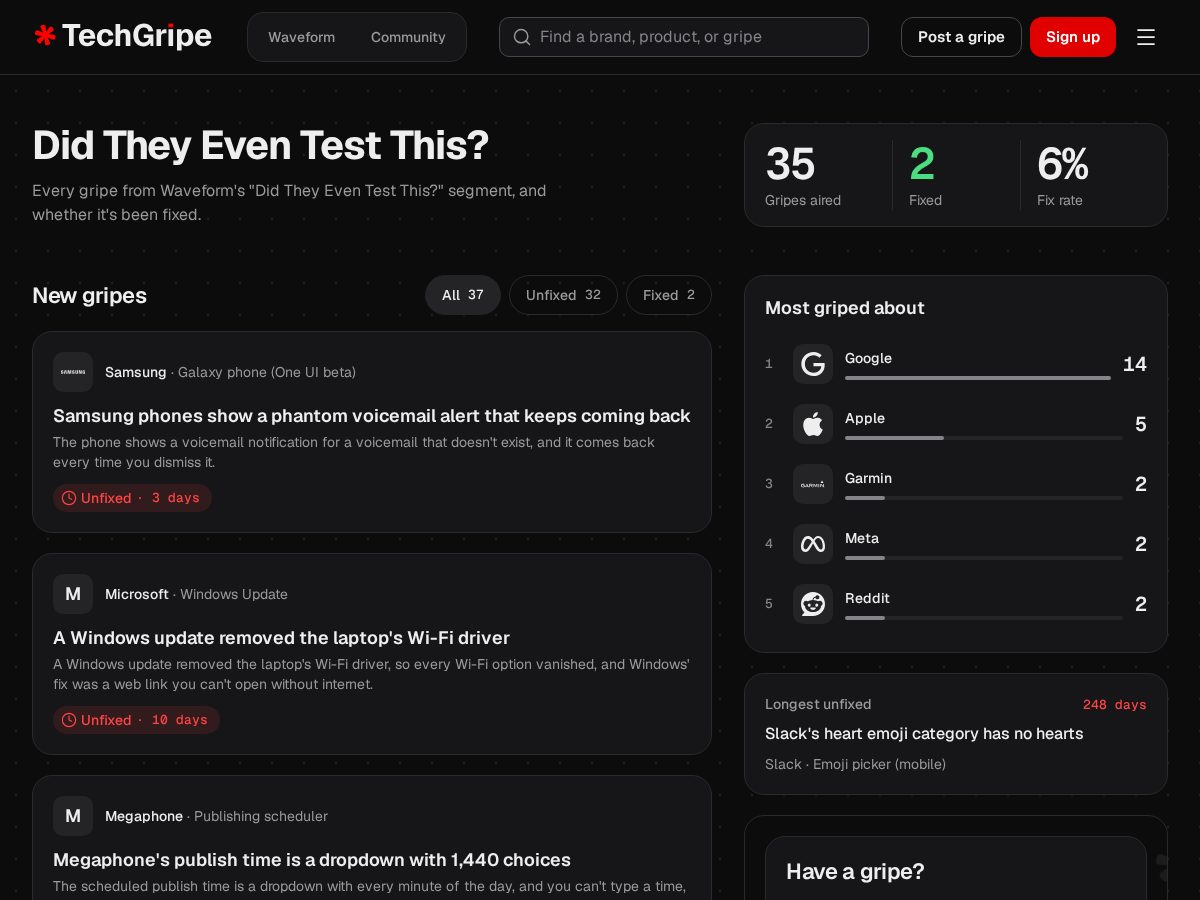Viewport: 1200px width, 900px height.
Task: Click Reddit's gripe count bar
Action: click(984, 618)
